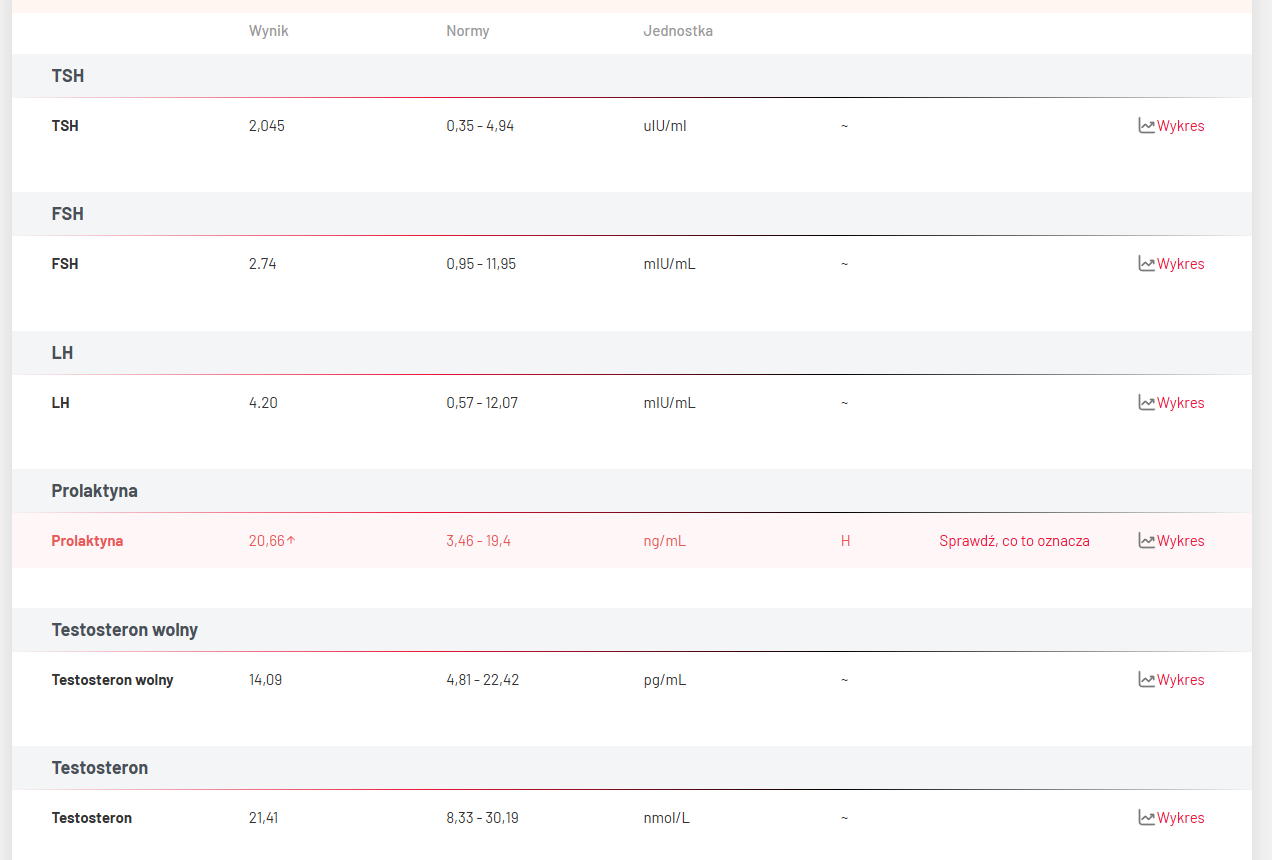Click the chart icon beside the LH result
This screenshot has height=860, width=1272.
pos(1146,403)
